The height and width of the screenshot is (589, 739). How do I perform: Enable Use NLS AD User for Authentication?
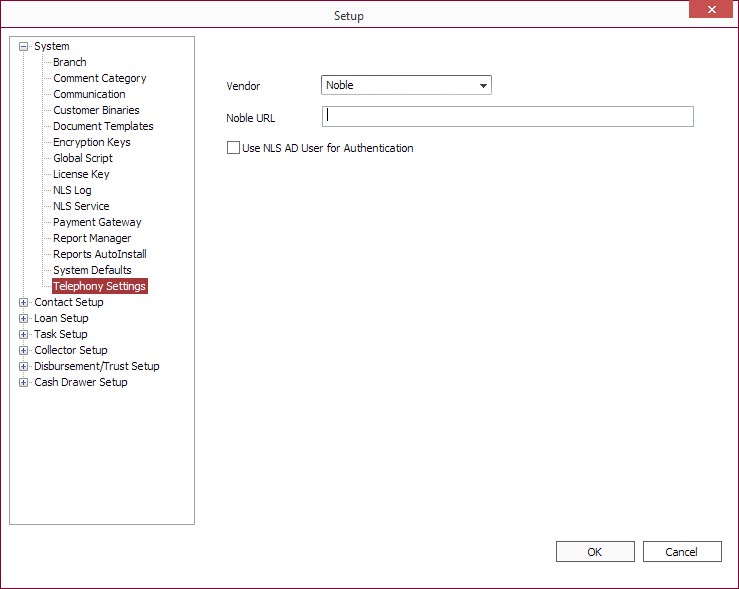(233, 148)
